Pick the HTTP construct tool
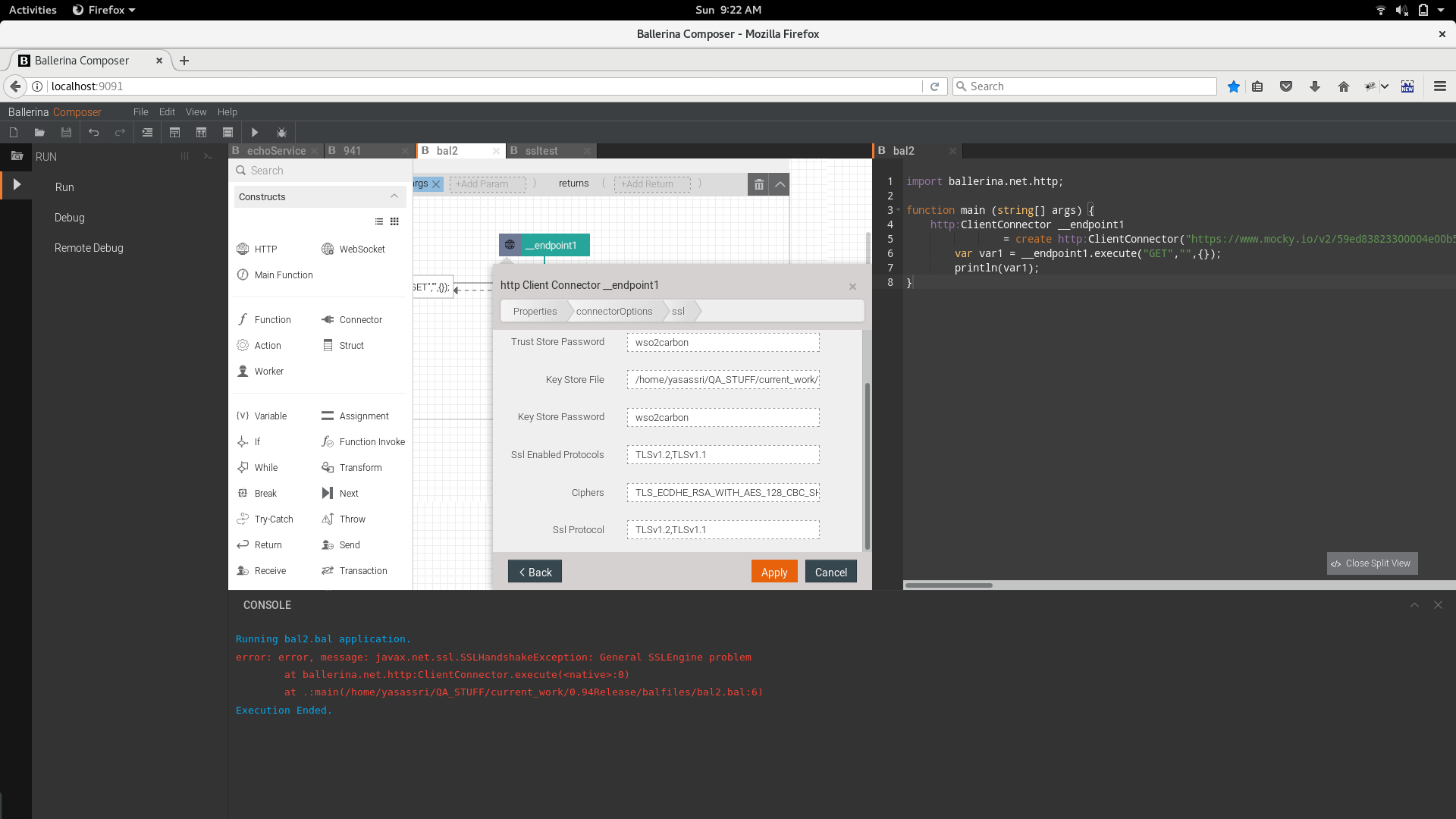1456x819 pixels. tap(258, 249)
